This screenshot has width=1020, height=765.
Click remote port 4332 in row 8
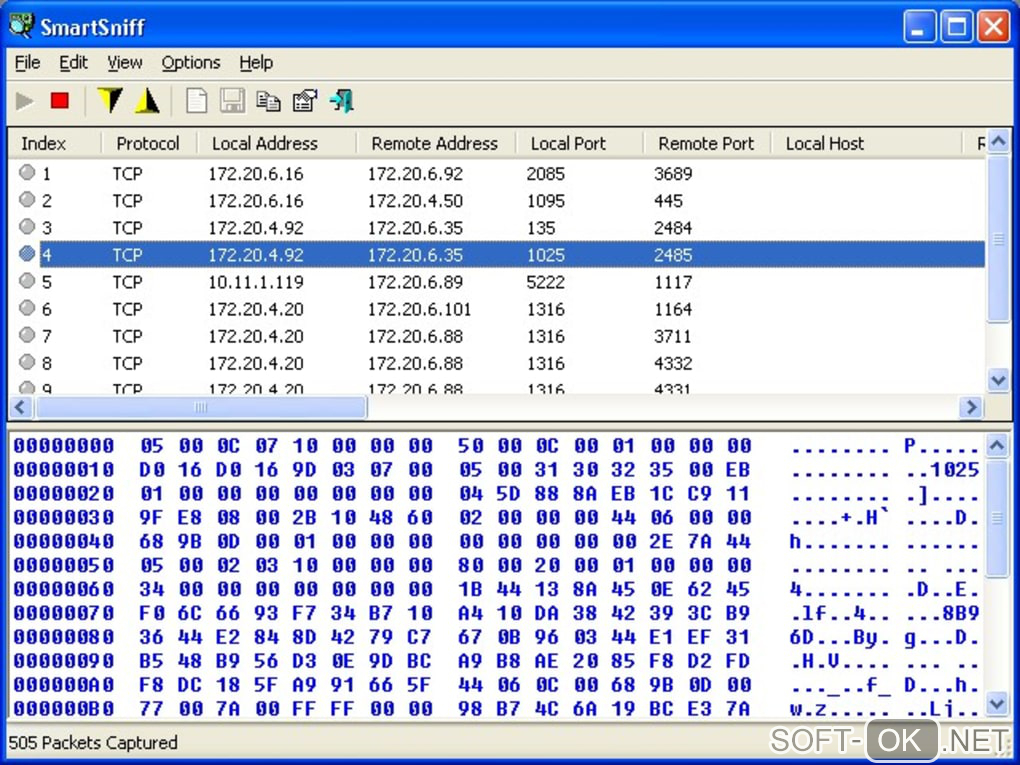(x=673, y=364)
